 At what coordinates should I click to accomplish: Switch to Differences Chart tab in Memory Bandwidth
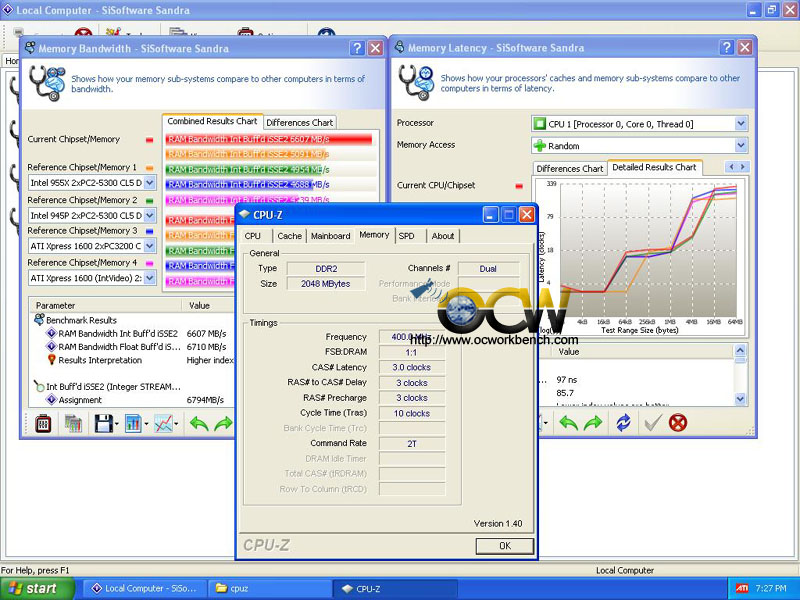tap(299, 122)
